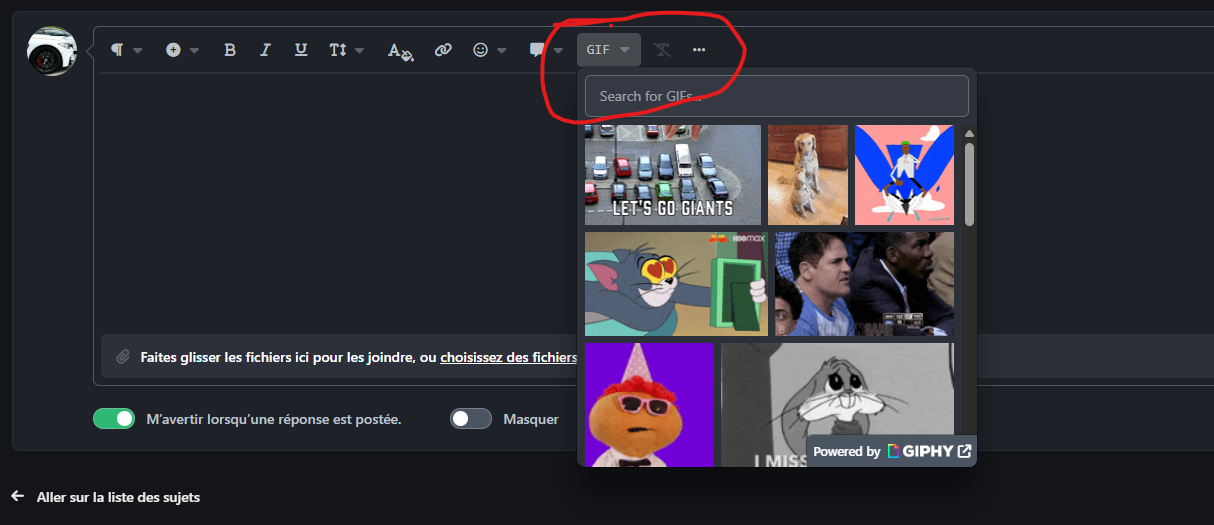Screen dimensions: 1214x525
Task: Select the Tom cat heart eyes GIF
Action: pyautogui.click(x=676, y=284)
